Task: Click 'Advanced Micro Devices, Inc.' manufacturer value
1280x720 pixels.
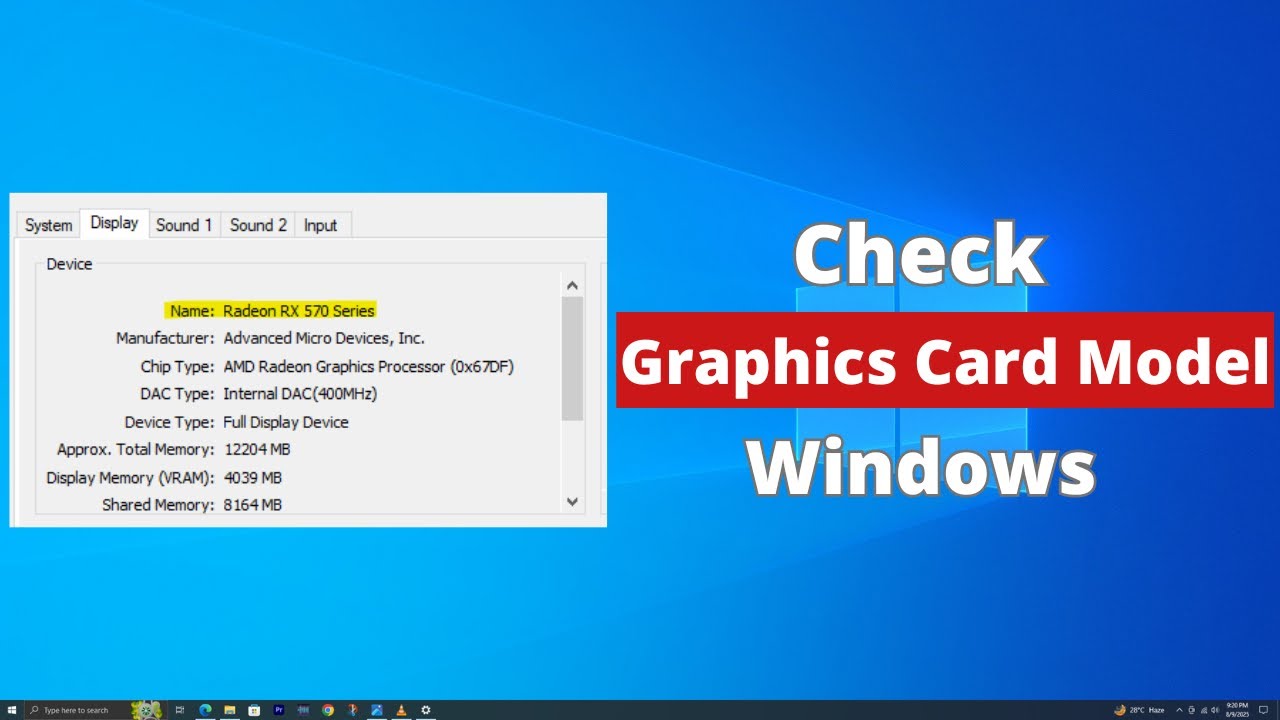Action: click(324, 338)
